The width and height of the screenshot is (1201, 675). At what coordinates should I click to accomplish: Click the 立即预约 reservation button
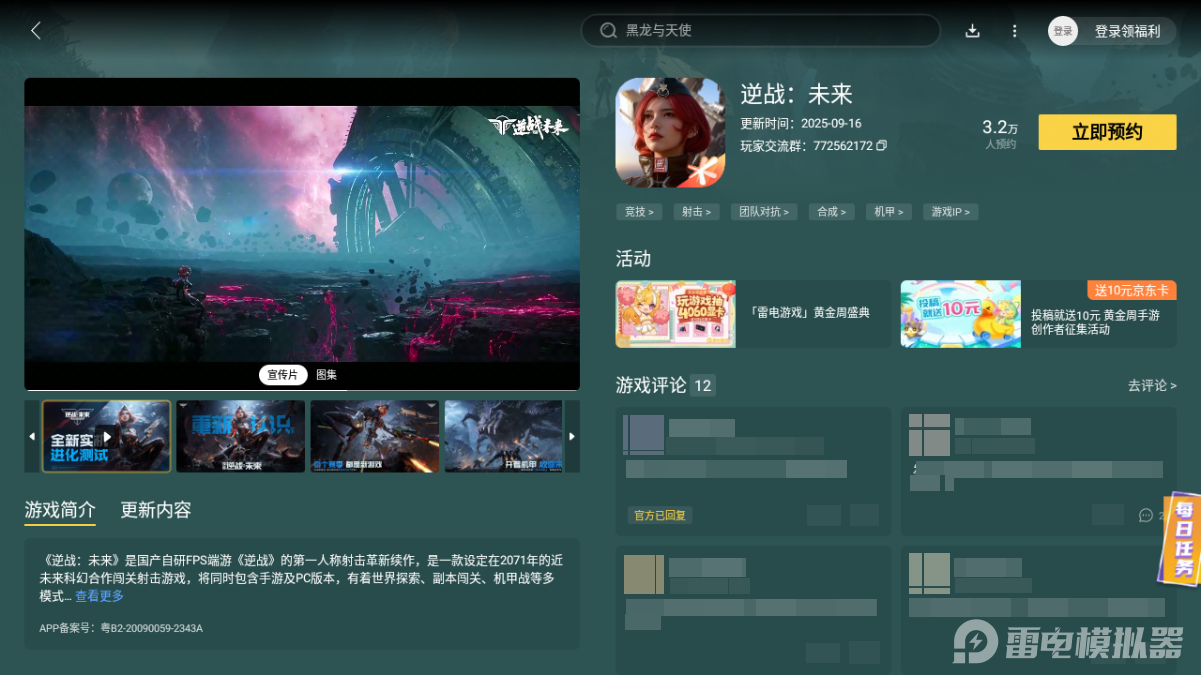click(1107, 132)
